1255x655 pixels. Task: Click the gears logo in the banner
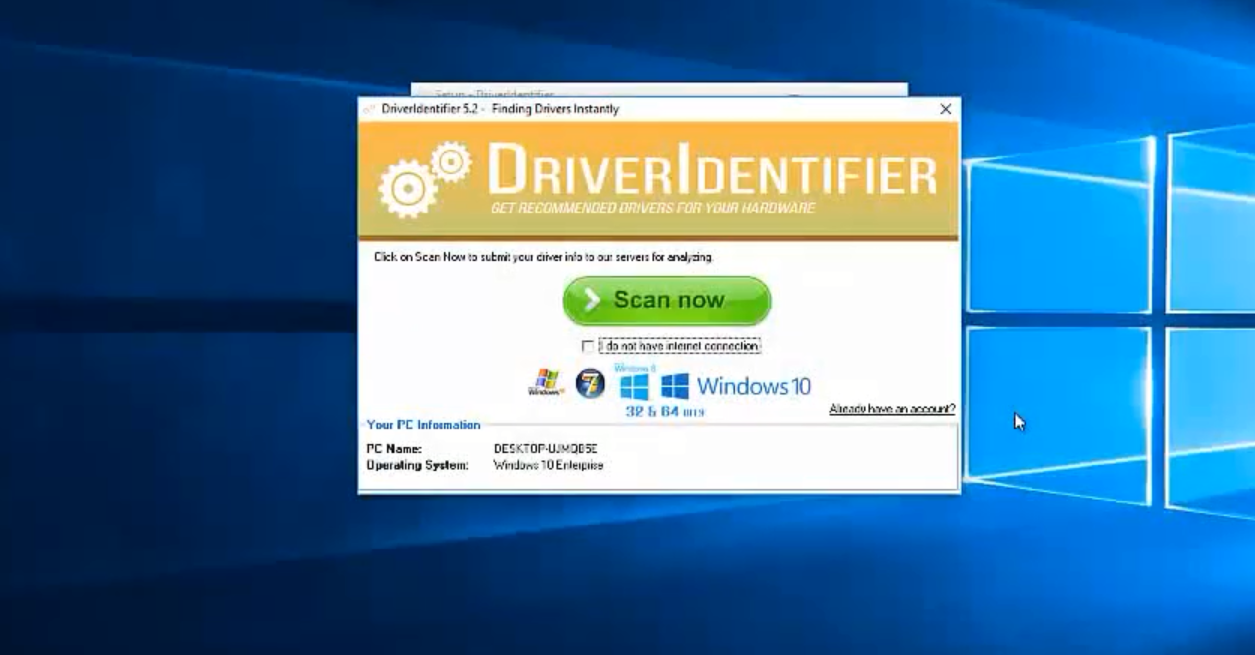[x=424, y=178]
